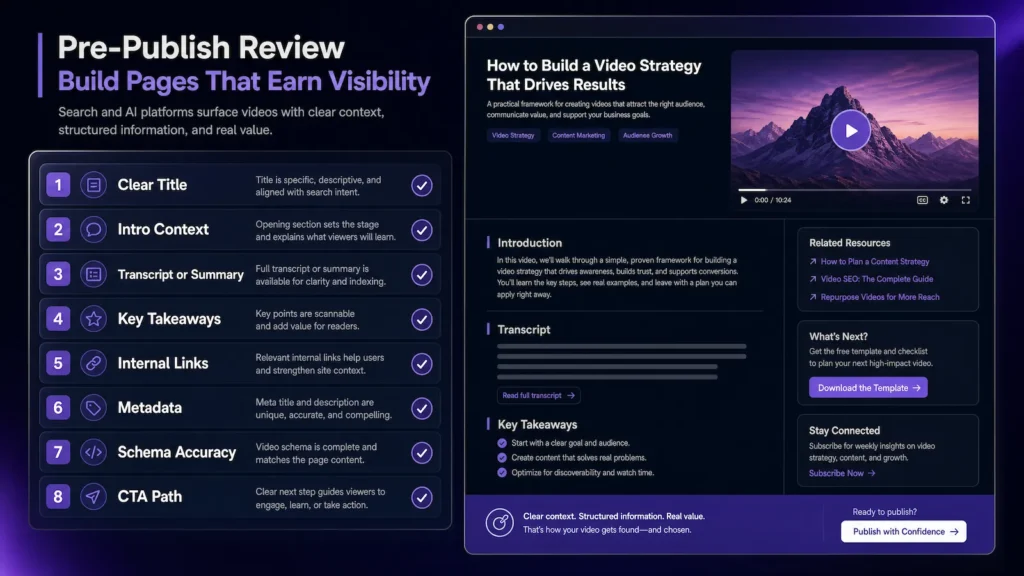
Task: Click the number 2 badge
Action: coord(58,230)
